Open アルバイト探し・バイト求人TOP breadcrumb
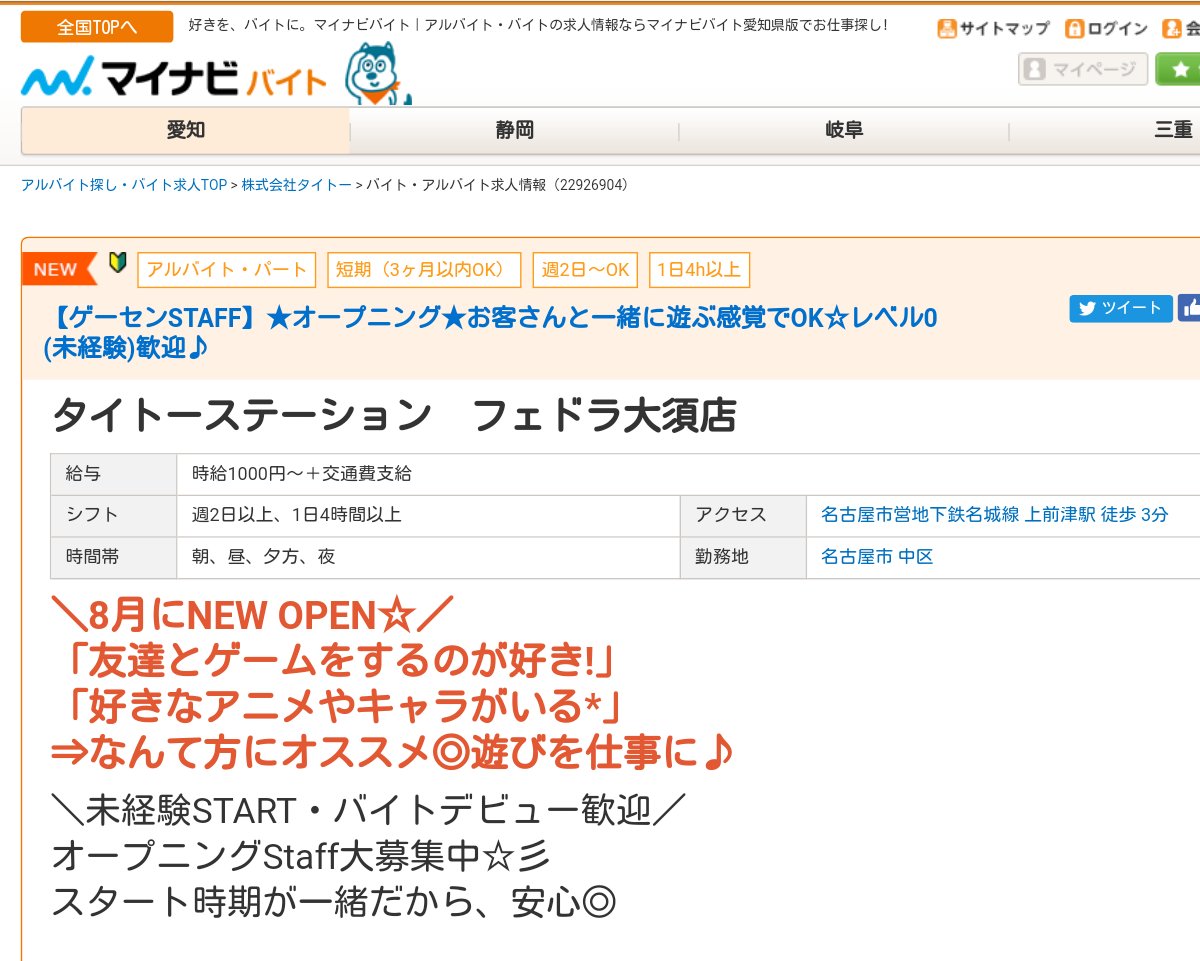1200x961 pixels. click(124, 185)
